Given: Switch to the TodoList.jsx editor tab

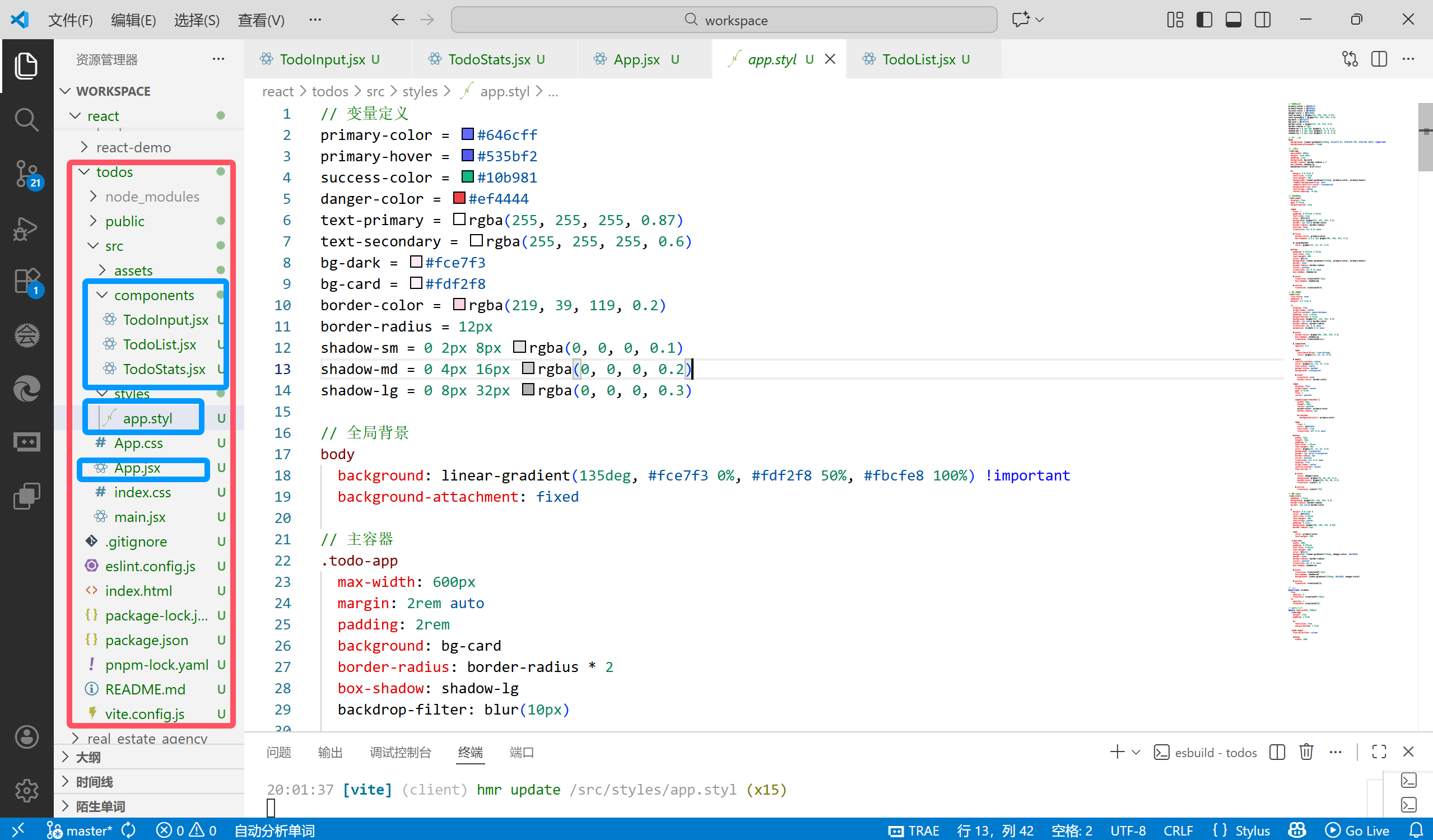Looking at the screenshot, I should tap(918, 59).
